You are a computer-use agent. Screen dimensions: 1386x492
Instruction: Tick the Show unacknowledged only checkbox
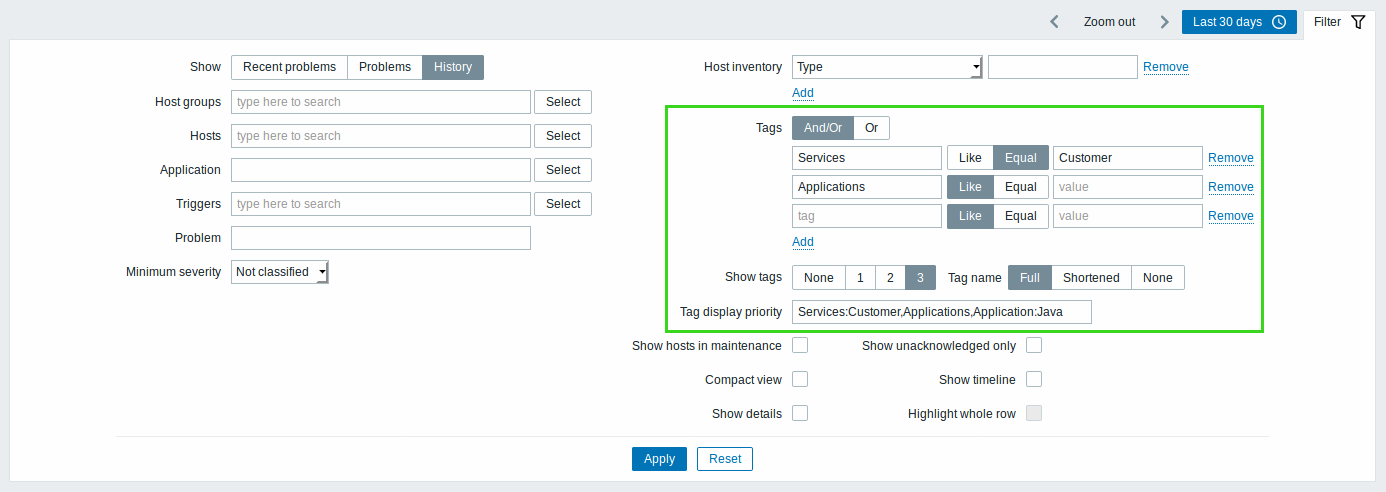pos(1034,346)
